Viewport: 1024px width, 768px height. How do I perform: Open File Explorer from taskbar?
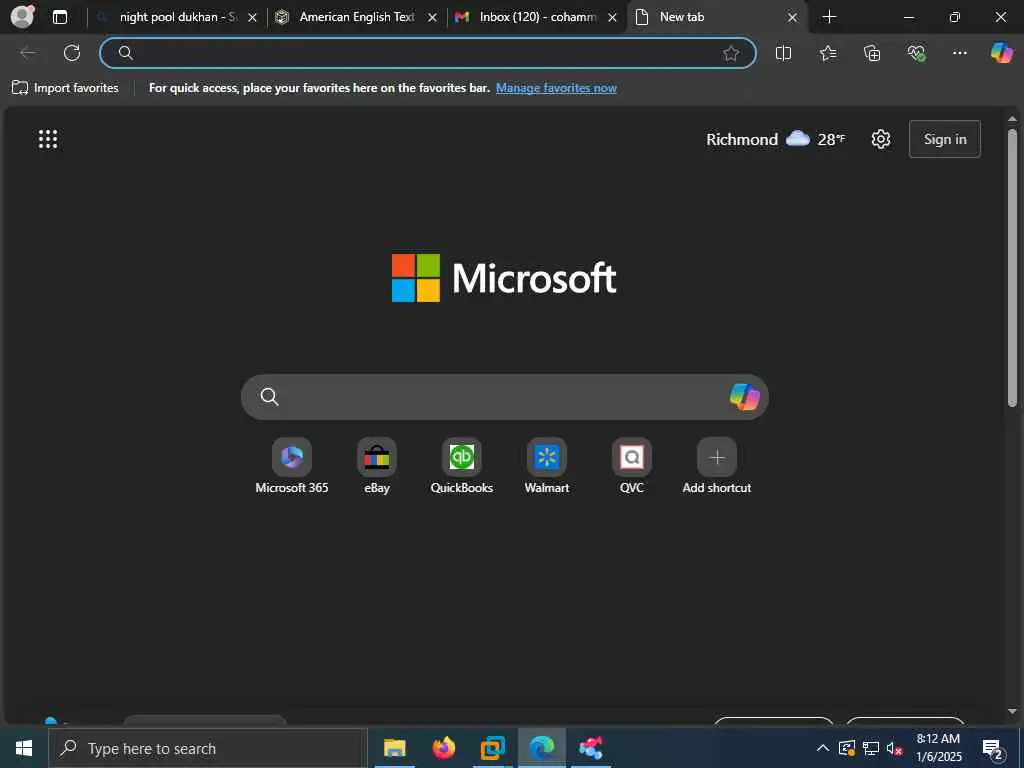pos(394,748)
